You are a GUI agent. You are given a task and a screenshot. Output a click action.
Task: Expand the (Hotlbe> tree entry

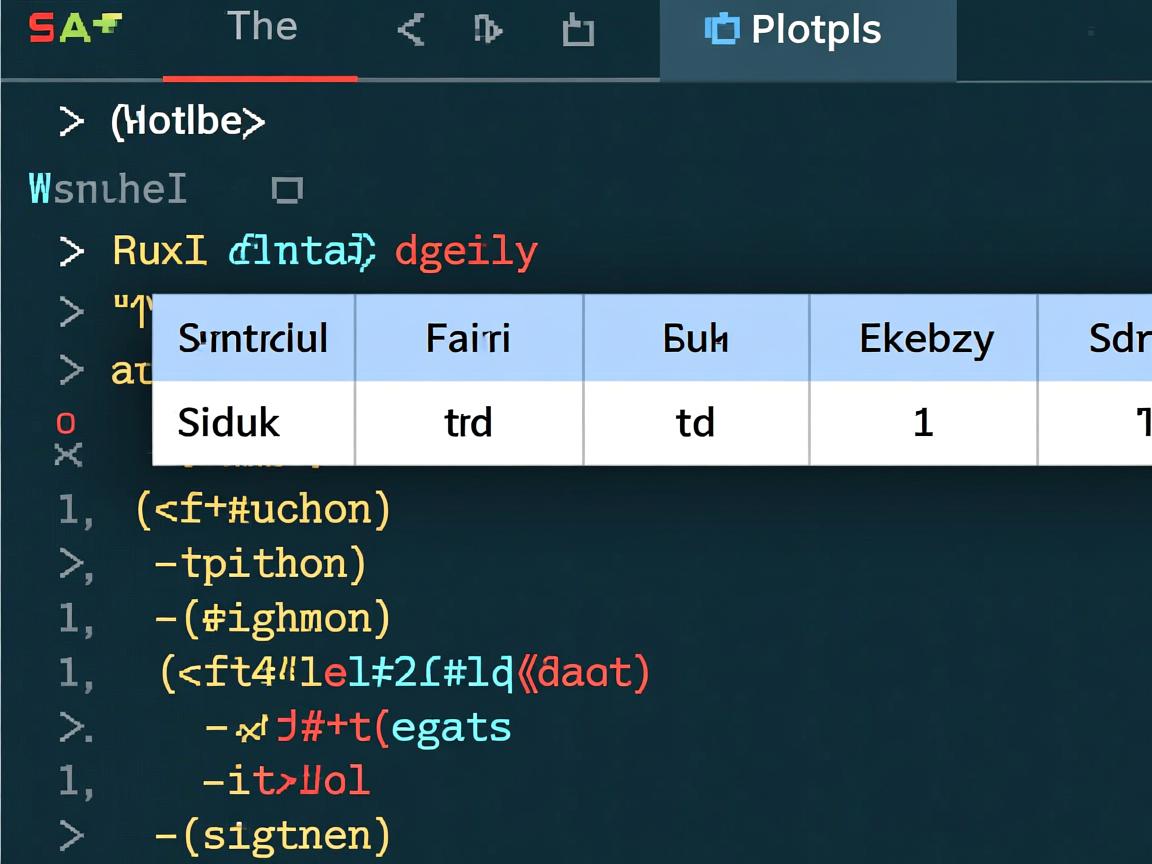click(71, 122)
